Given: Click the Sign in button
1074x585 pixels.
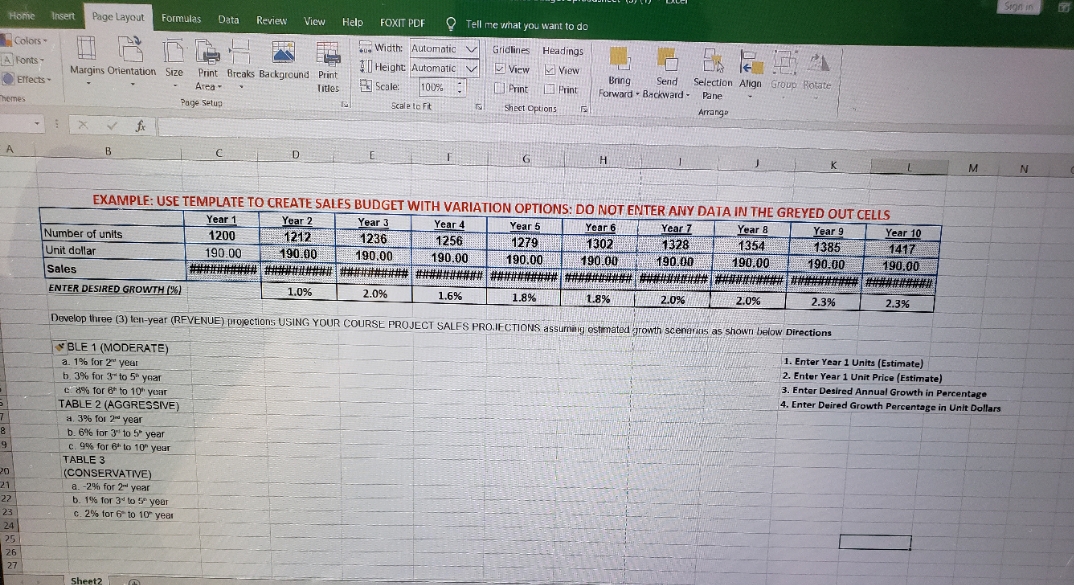Looking at the screenshot, I should 1018,7.
